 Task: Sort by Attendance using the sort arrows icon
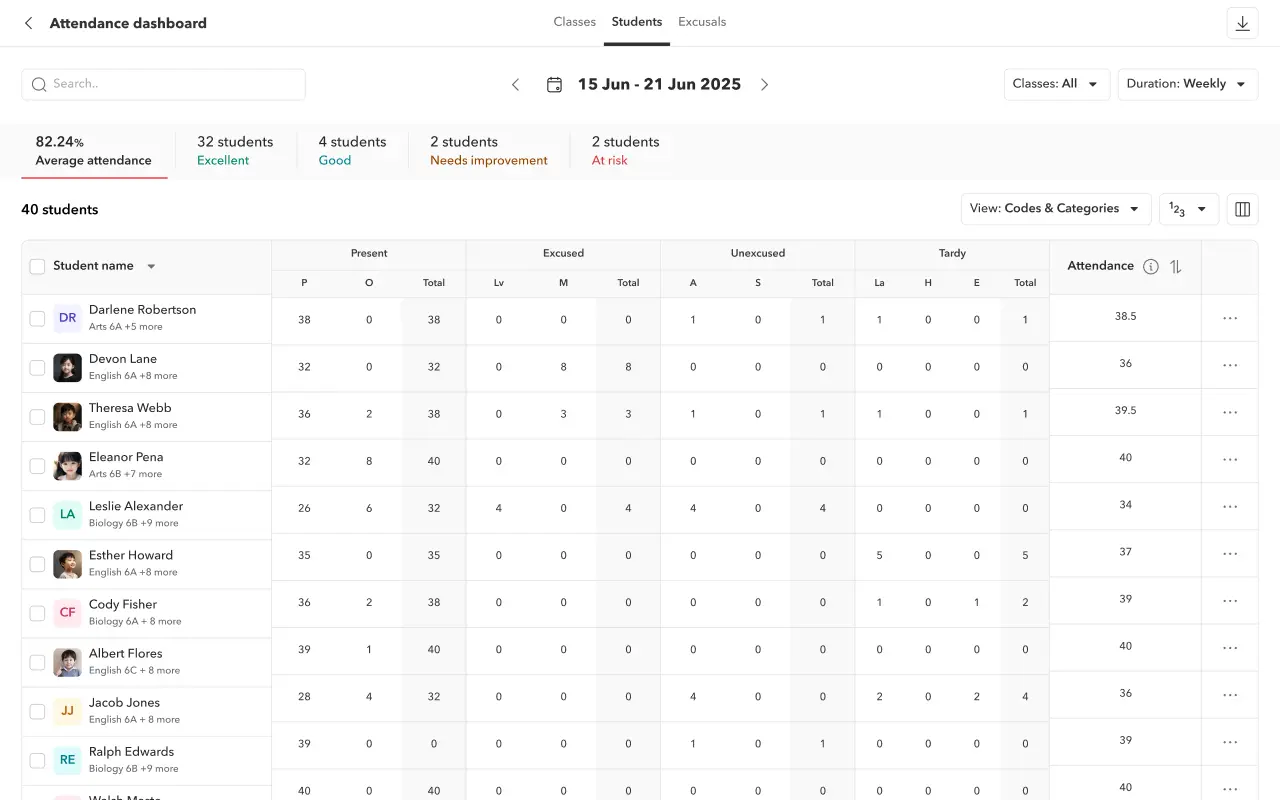click(1176, 266)
